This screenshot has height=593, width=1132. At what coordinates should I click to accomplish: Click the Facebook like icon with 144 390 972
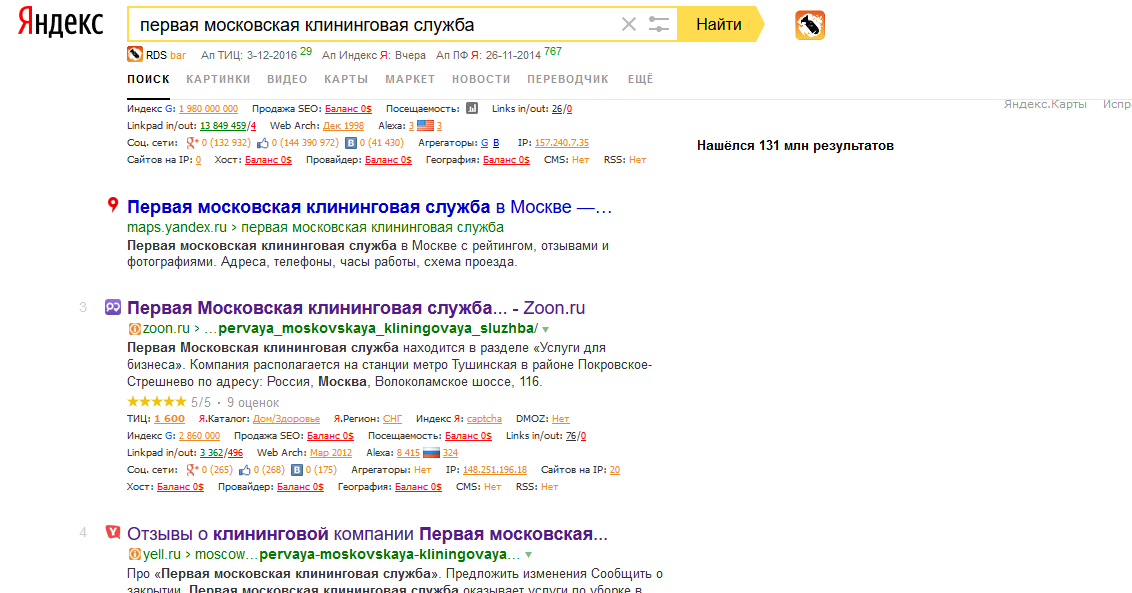(262, 143)
